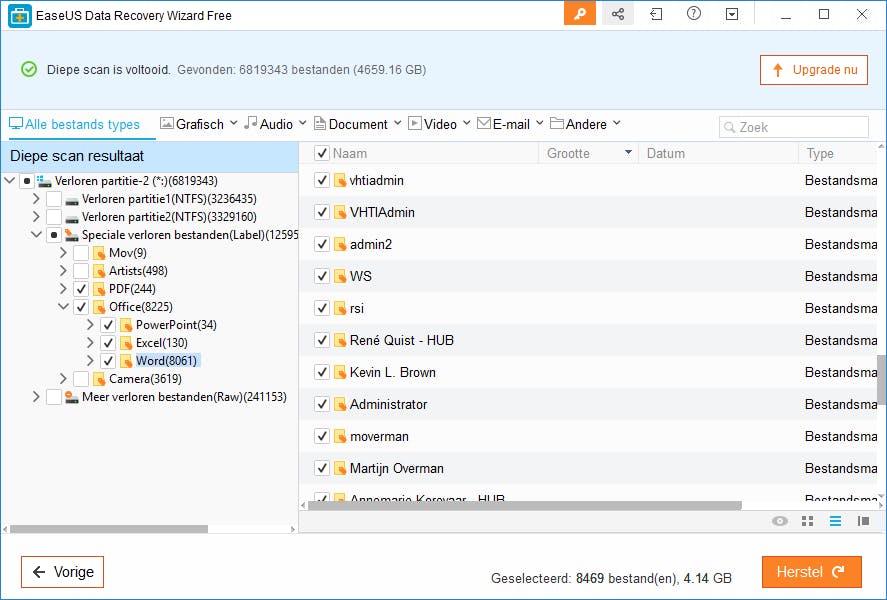Click the Excel(130) folder icon in tree
The height and width of the screenshot is (600, 887).
click(x=126, y=343)
